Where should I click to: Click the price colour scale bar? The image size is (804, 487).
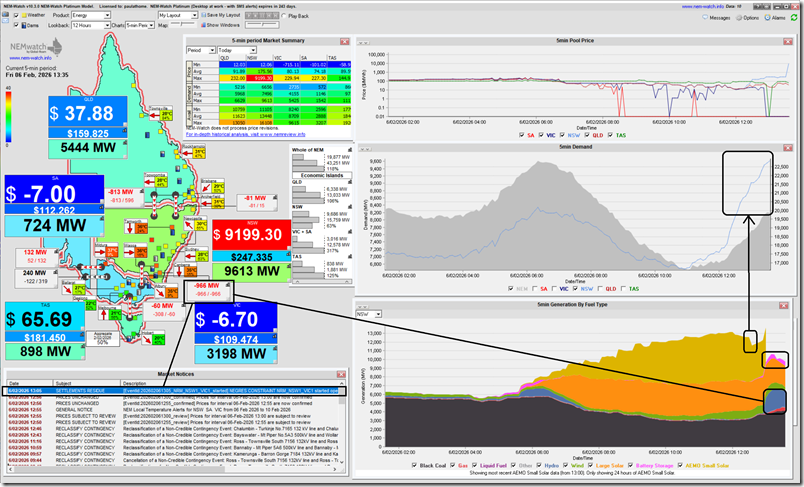pos(8,117)
